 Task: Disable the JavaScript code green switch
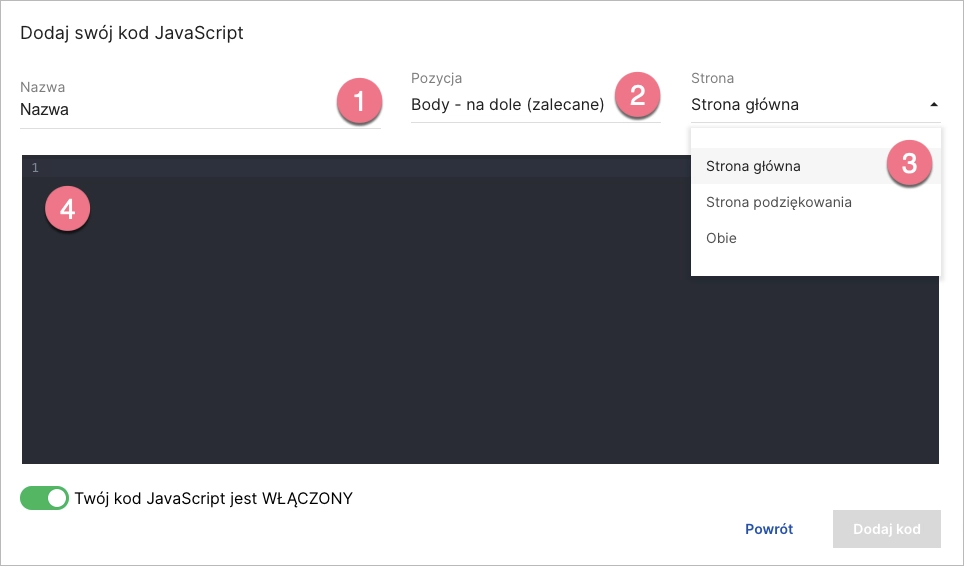coord(45,498)
